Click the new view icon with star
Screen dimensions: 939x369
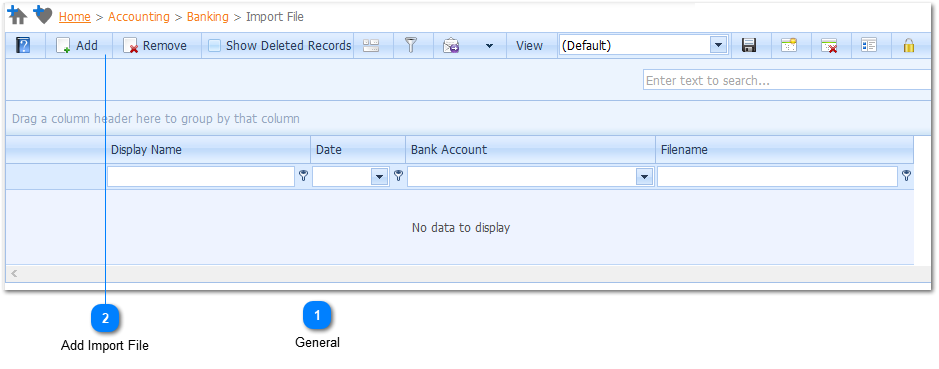pyautogui.click(x=789, y=46)
